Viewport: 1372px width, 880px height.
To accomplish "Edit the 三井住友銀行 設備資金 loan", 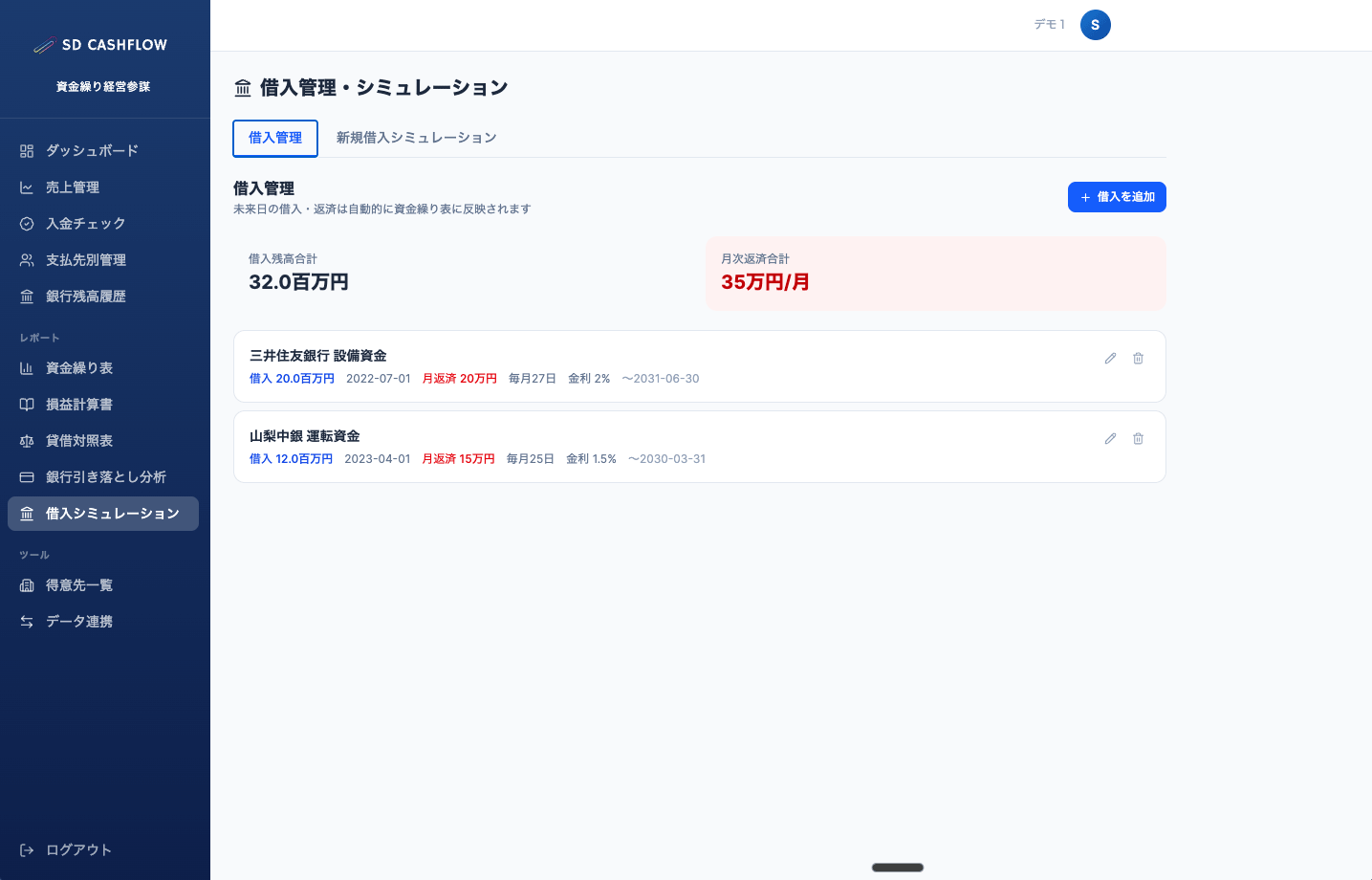I will click(x=1110, y=359).
